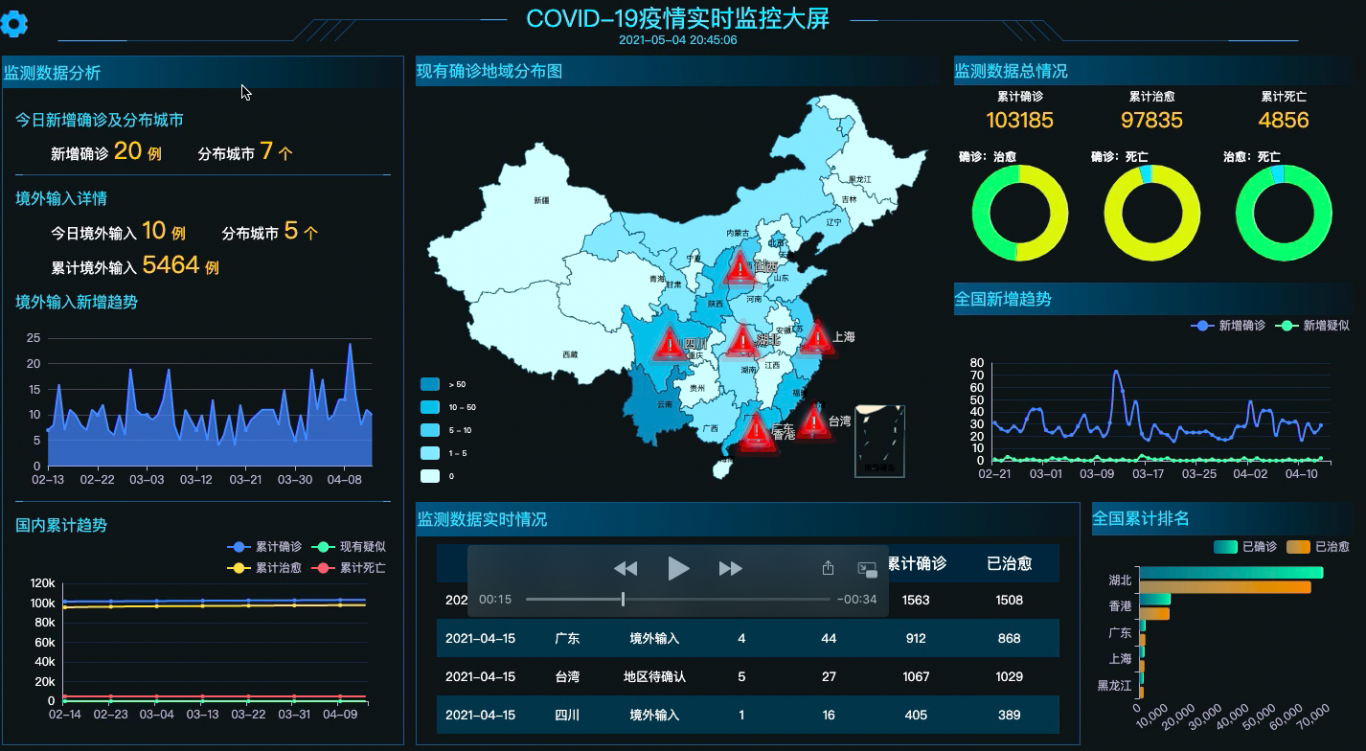Click the rewind button in video controls

click(x=625, y=568)
